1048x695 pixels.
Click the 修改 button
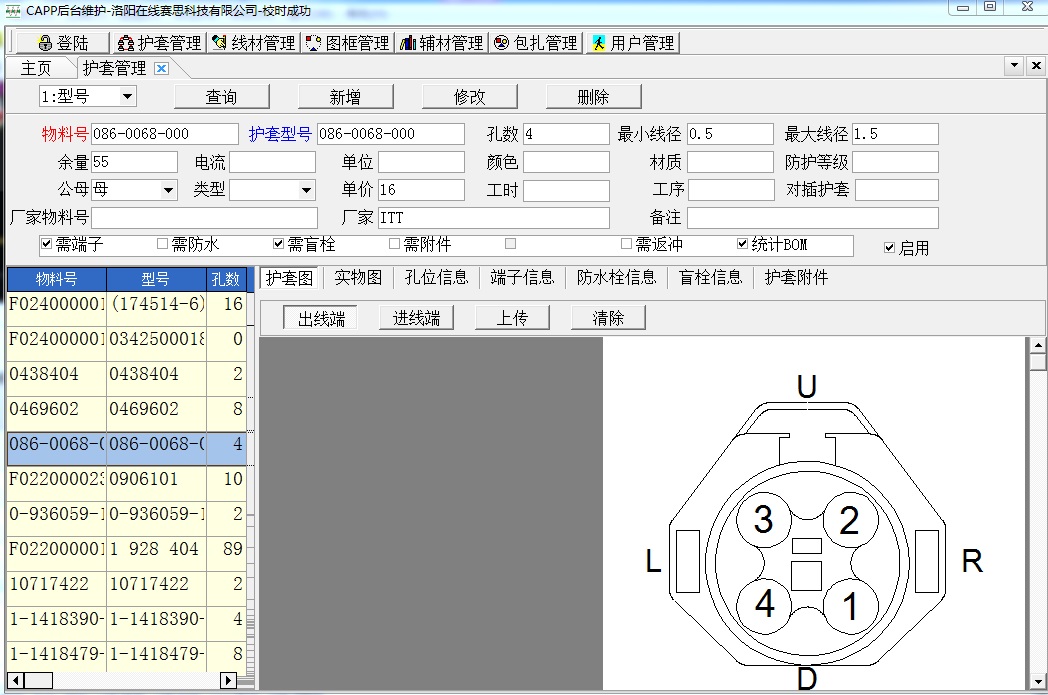coord(469,97)
